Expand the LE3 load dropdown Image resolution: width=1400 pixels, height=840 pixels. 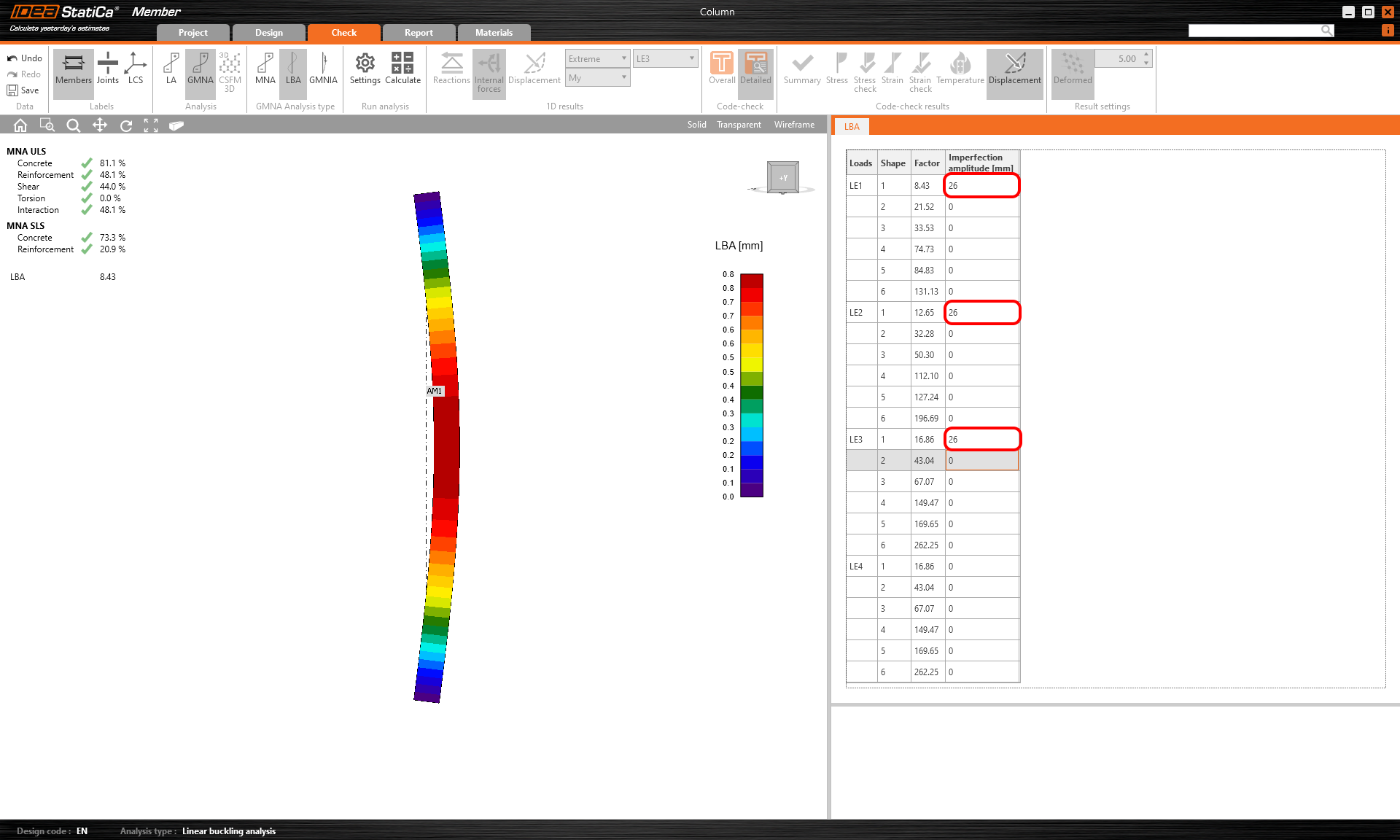[x=665, y=58]
